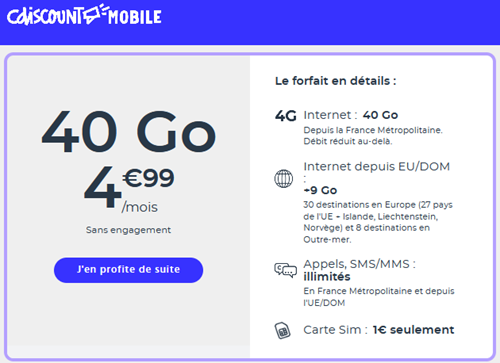This screenshot has height=363, width=500.
Task: Click the "Le forfait en détails" heading
Action: (335, 81)
